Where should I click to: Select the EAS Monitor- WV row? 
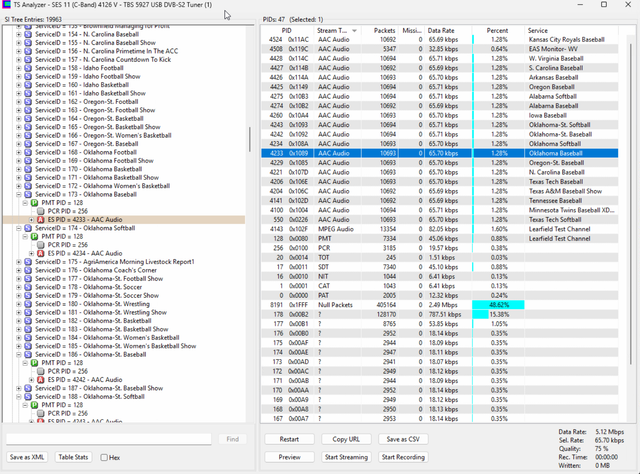click(x=439, y=49)
